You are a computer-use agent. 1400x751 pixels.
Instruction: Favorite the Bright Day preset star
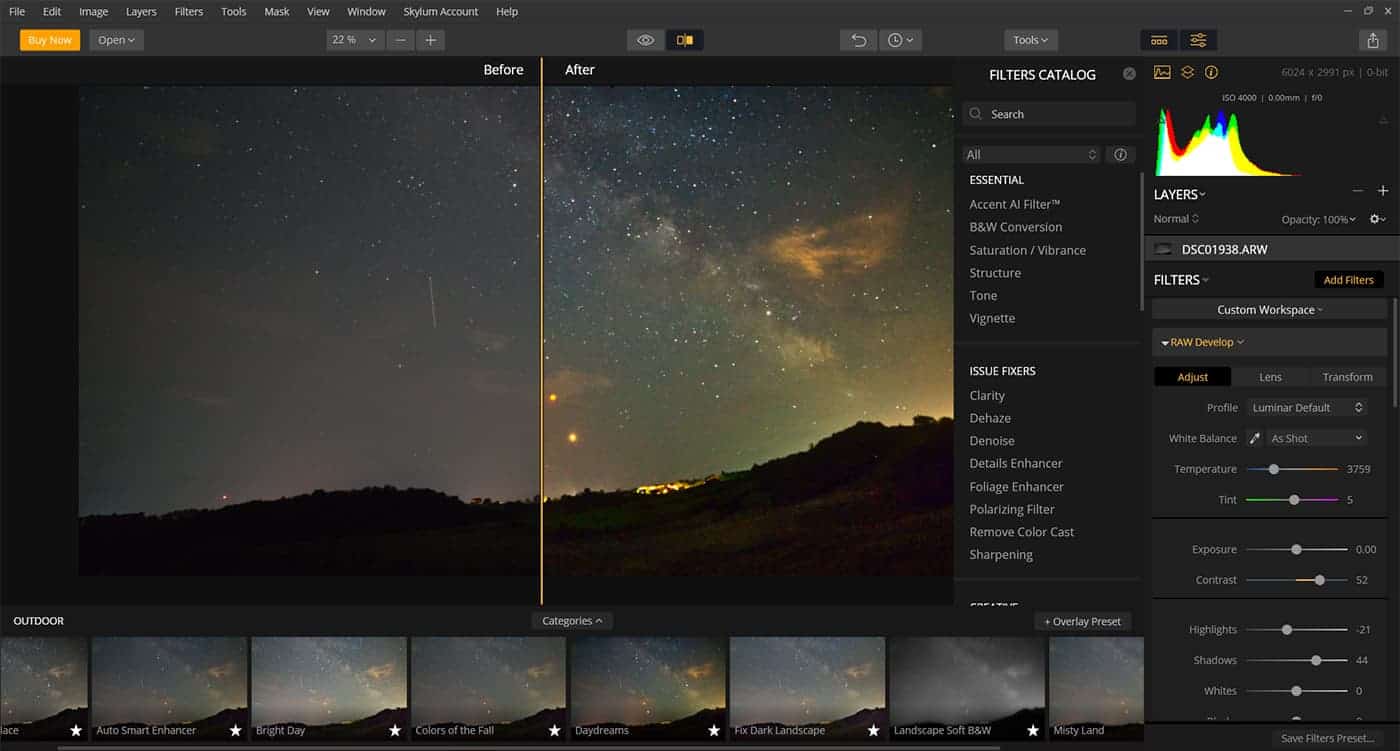tap(395, 731)
